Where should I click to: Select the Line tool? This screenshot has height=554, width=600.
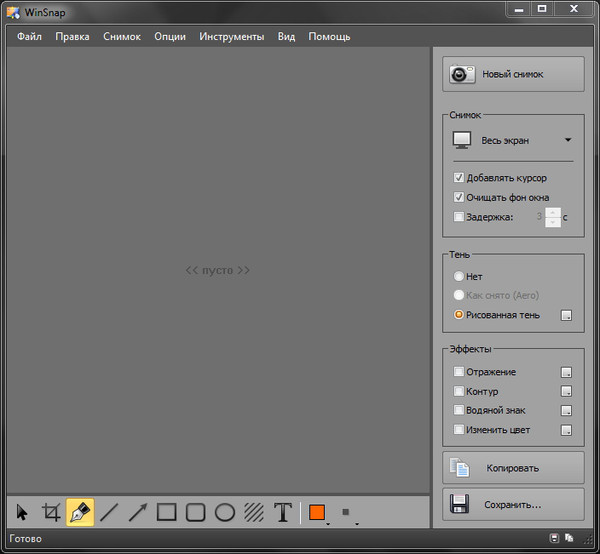tap(109, 513)
